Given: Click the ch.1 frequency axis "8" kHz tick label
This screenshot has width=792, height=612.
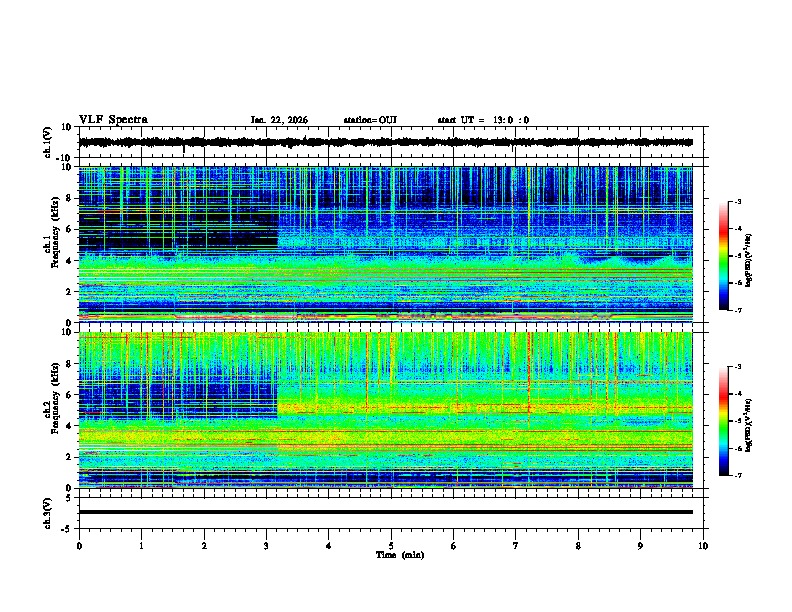Looking at the screenshot, I should (x=69, y=198).
